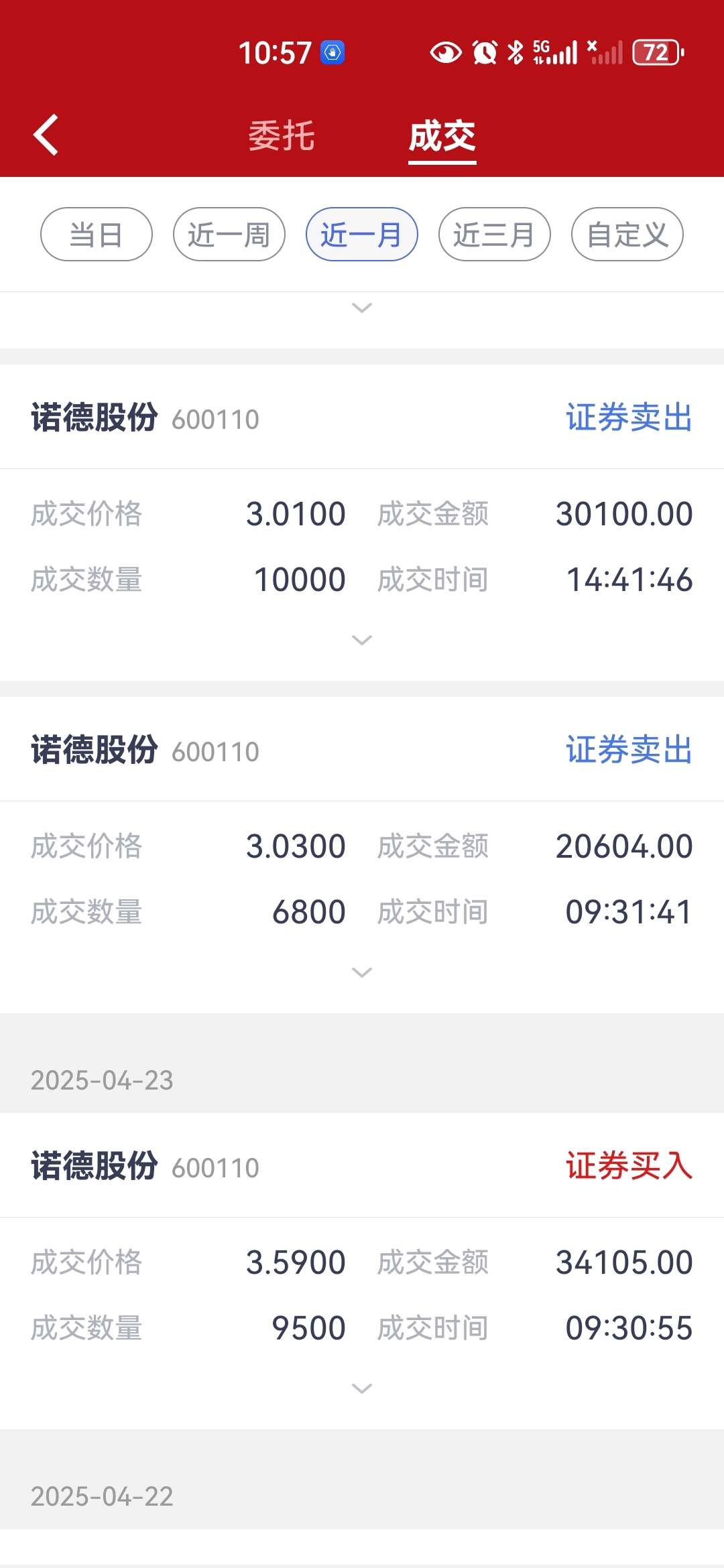Screen dimensions: 724x1568
Task: Tap the battery level indicator
Action: tap(658, 52)
